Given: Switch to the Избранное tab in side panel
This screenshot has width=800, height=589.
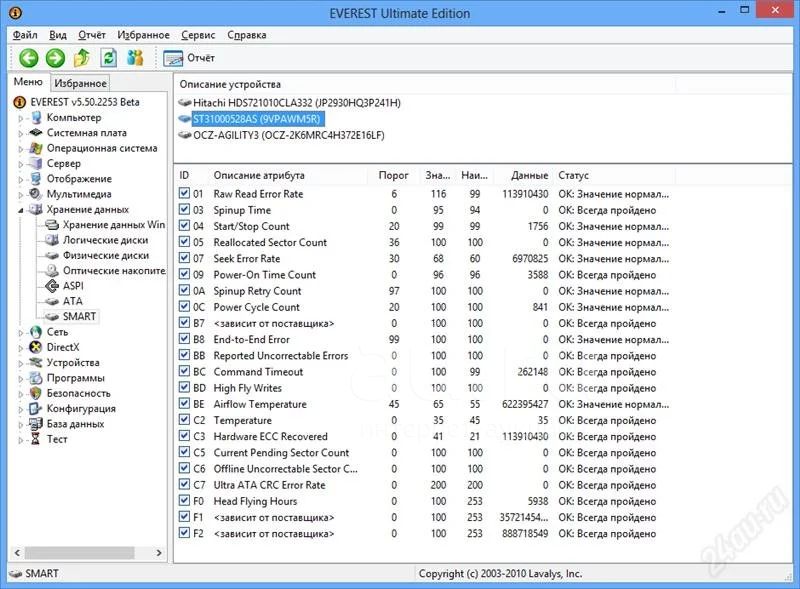Looking at the screenshot, I should 80,83.
